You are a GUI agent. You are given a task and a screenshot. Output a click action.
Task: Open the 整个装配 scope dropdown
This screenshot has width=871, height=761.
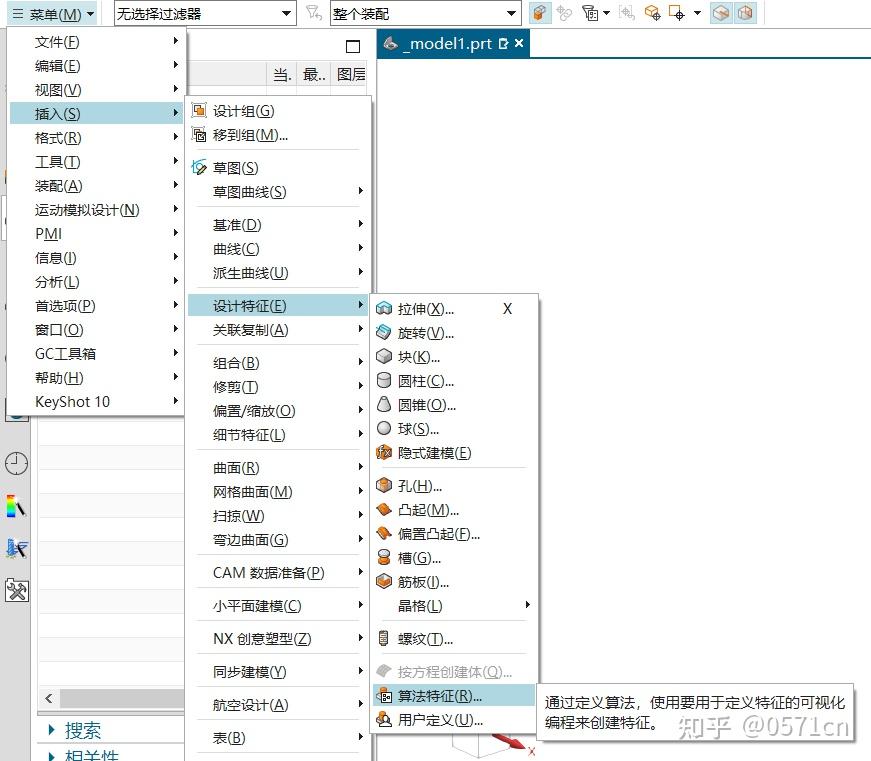[425, 13]
